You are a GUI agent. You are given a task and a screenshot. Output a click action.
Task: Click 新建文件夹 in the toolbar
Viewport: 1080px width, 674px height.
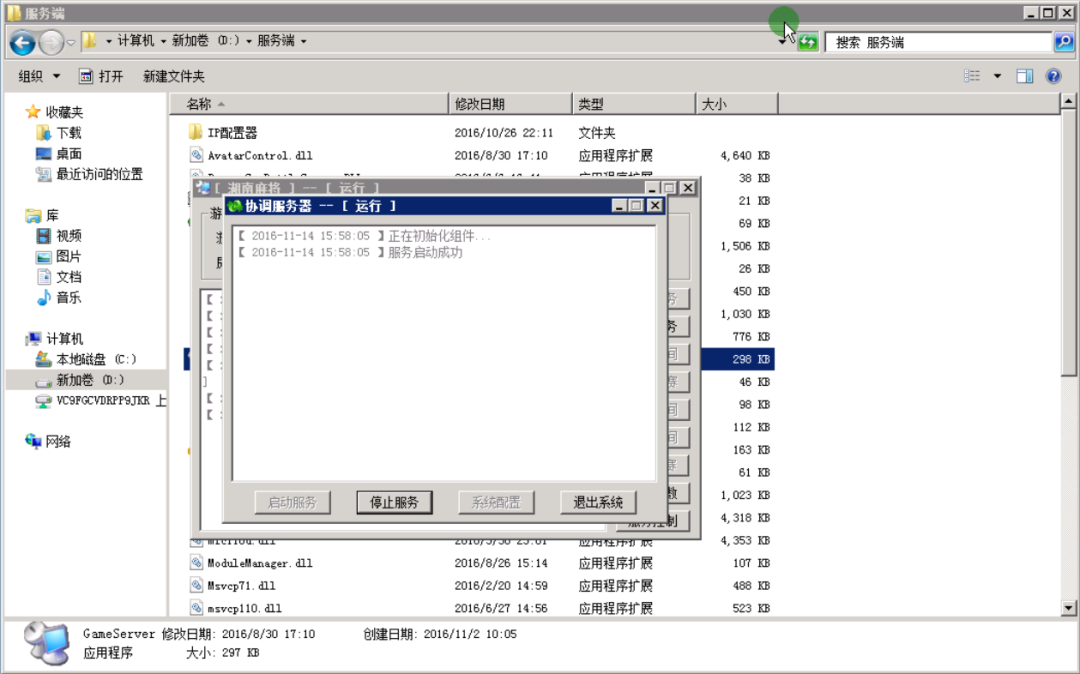click(174, 76)
